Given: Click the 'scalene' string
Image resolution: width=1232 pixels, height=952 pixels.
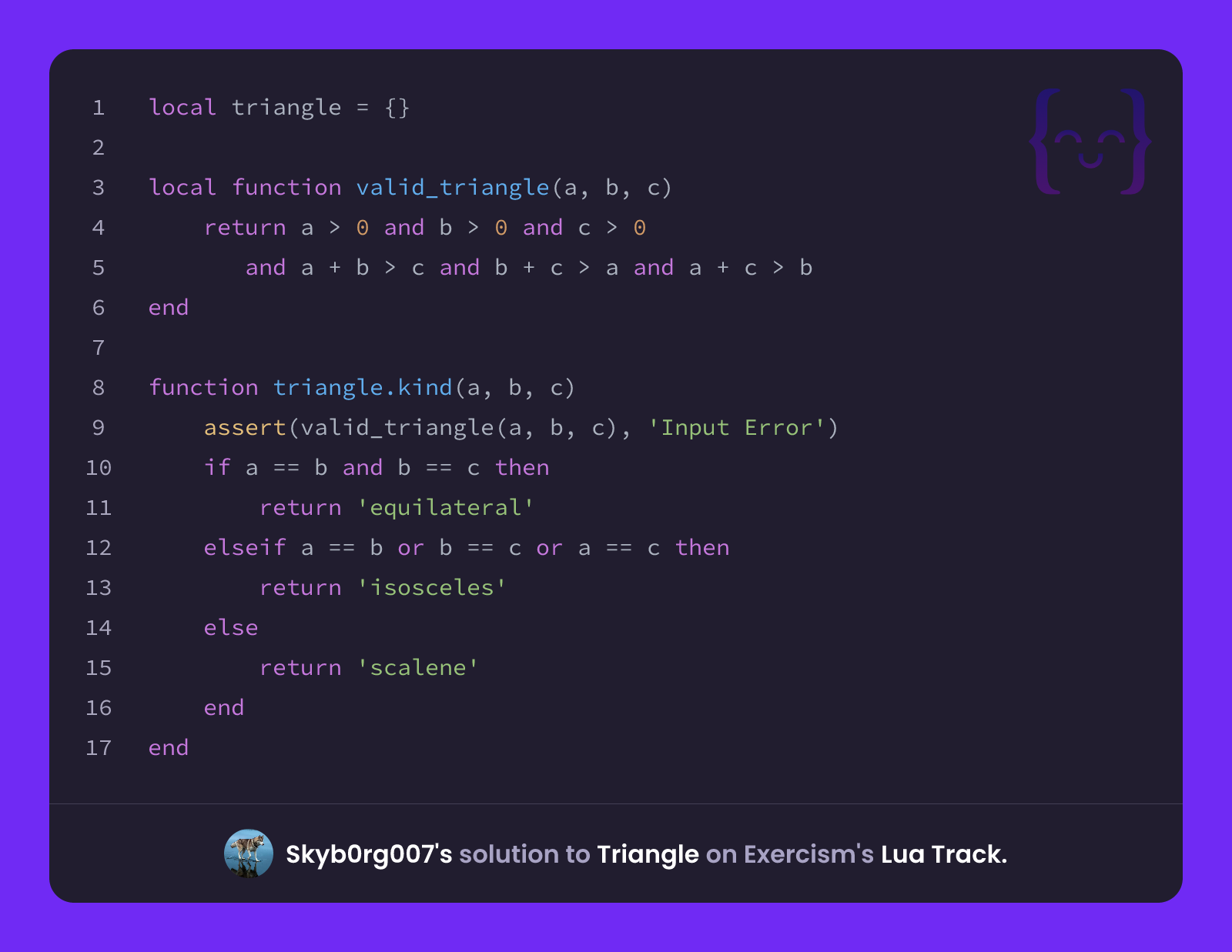Looking at the screenshot, I should pos(417,668).
